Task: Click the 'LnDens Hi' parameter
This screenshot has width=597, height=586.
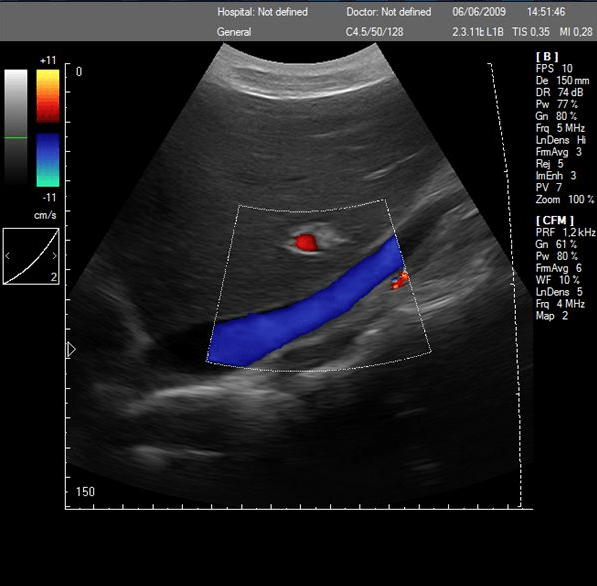Action: click(x=561, y=140)
